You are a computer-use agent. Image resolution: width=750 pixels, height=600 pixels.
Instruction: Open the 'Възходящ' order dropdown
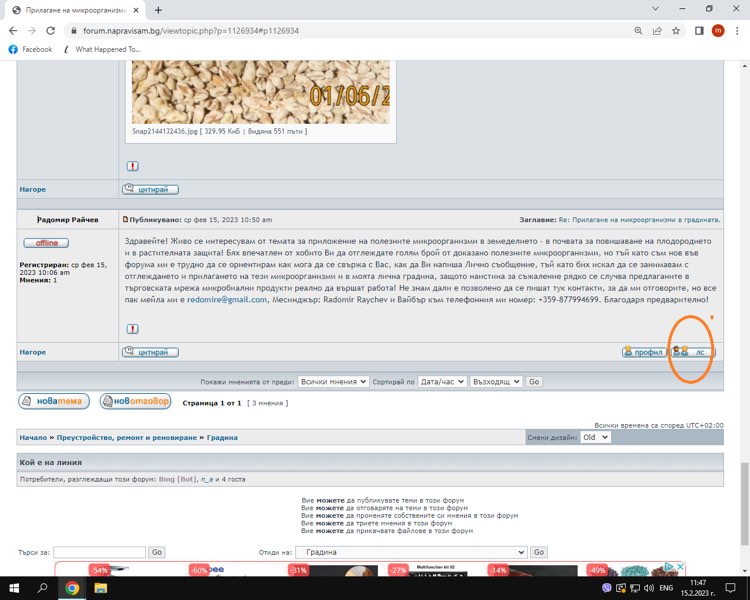pyautogui.click(x=496, y=382)
